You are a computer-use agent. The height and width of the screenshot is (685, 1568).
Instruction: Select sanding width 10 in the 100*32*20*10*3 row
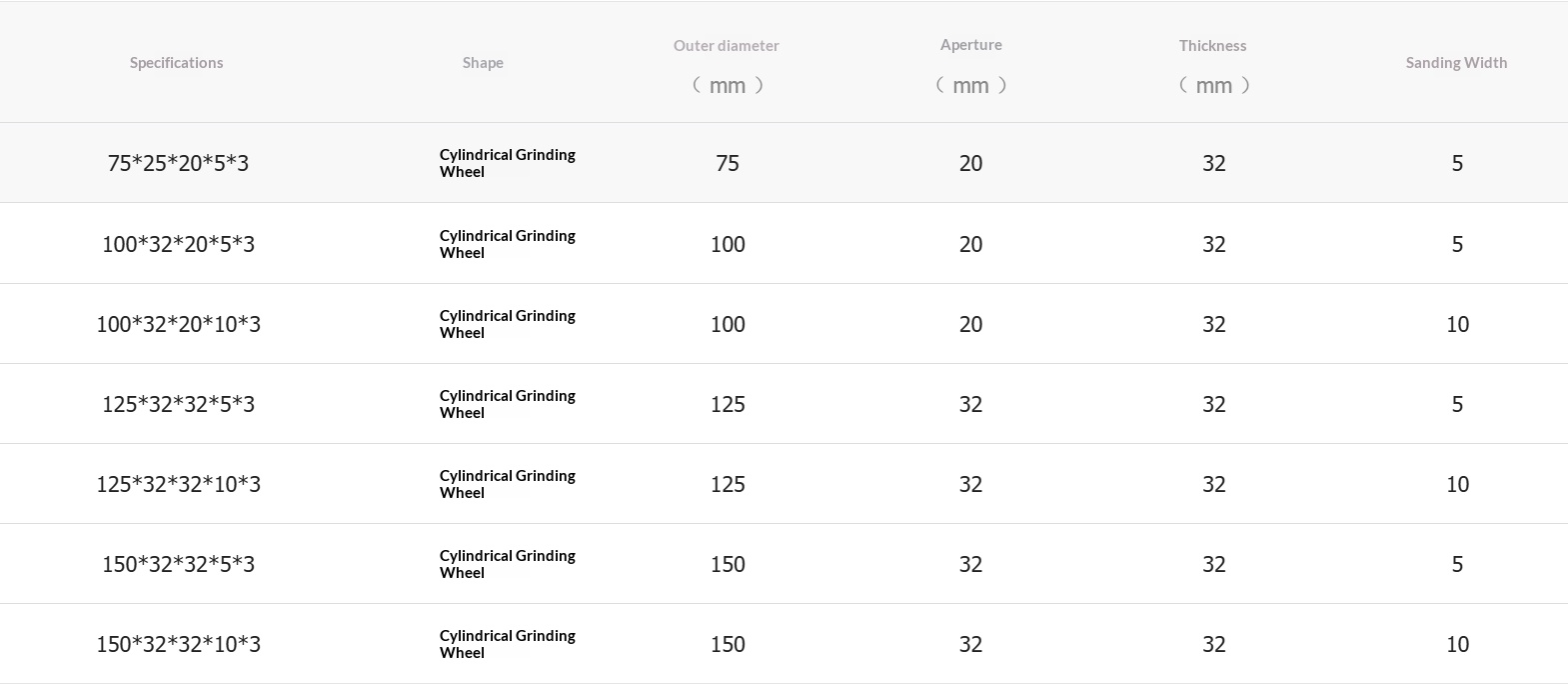[x=1457, y=324]
